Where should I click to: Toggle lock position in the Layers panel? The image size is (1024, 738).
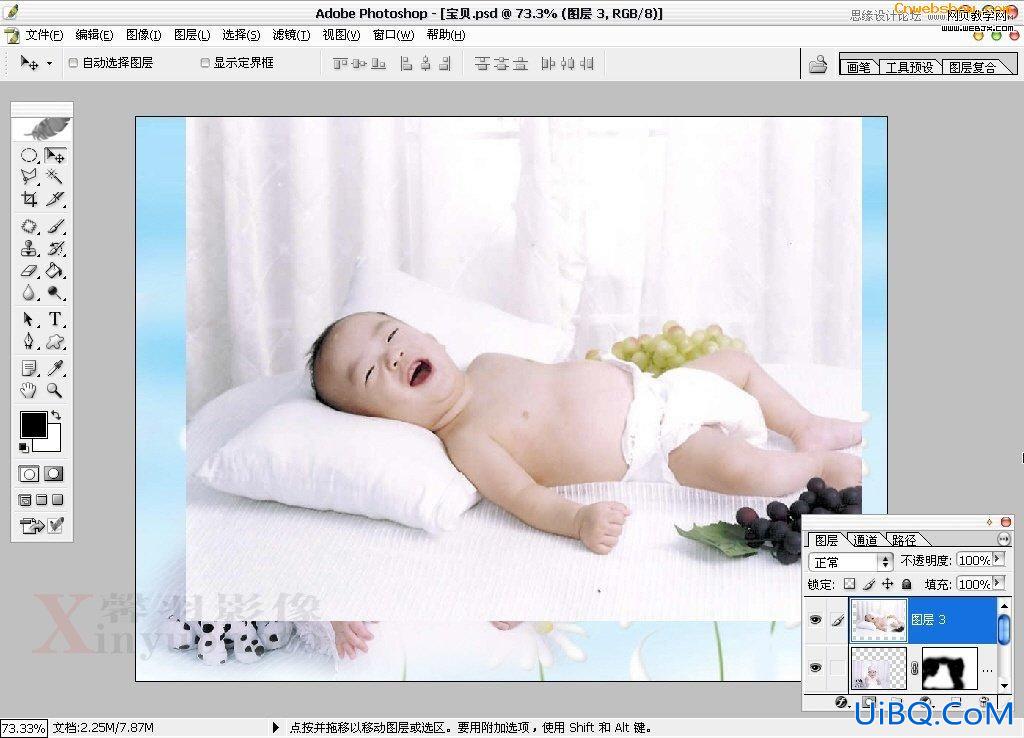click(x=888, y=584)
